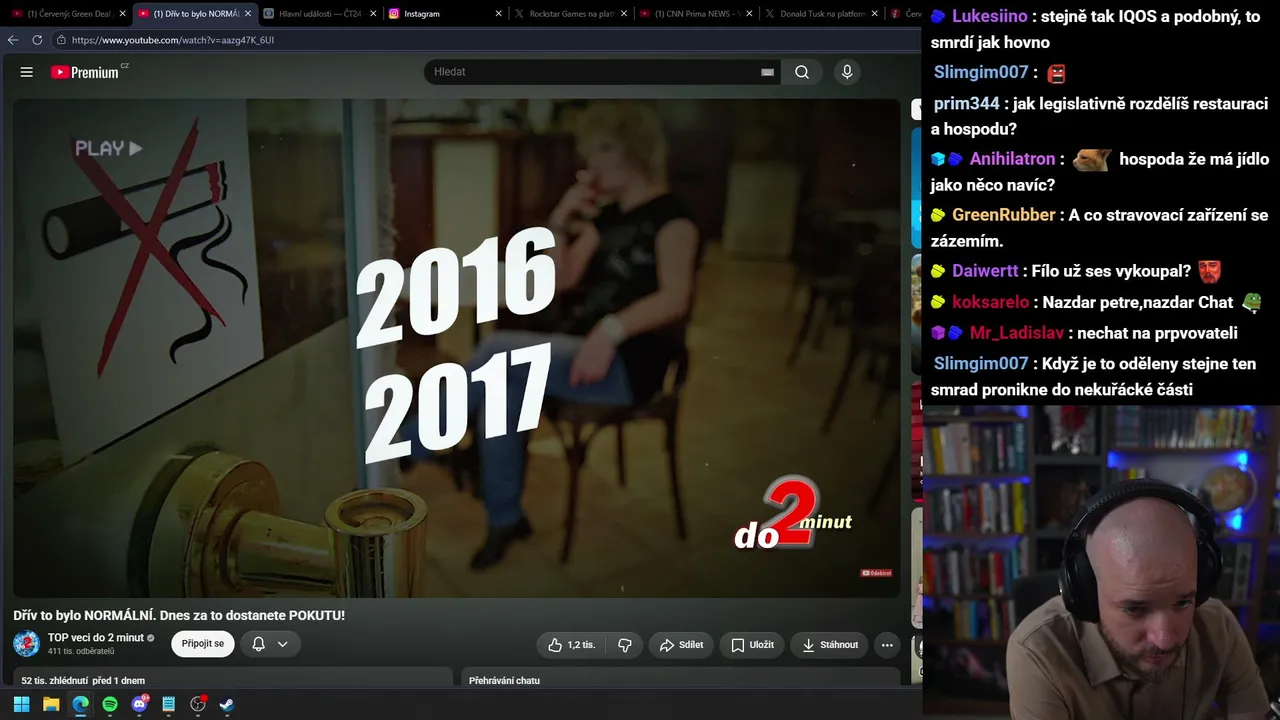The height and width of the screenshot is (720, 1280).
Task: Go back using browser back arrow
Action: [x=13, y=40]
